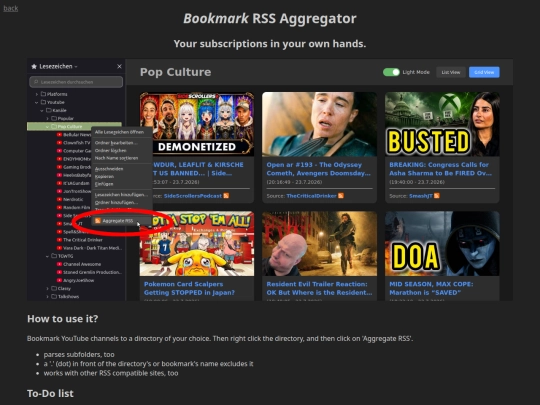This screenshot has width=540, height=405.
Task: Click the RSS icon next to SideScrollersPodcast
Action: [x=226, y=196]
